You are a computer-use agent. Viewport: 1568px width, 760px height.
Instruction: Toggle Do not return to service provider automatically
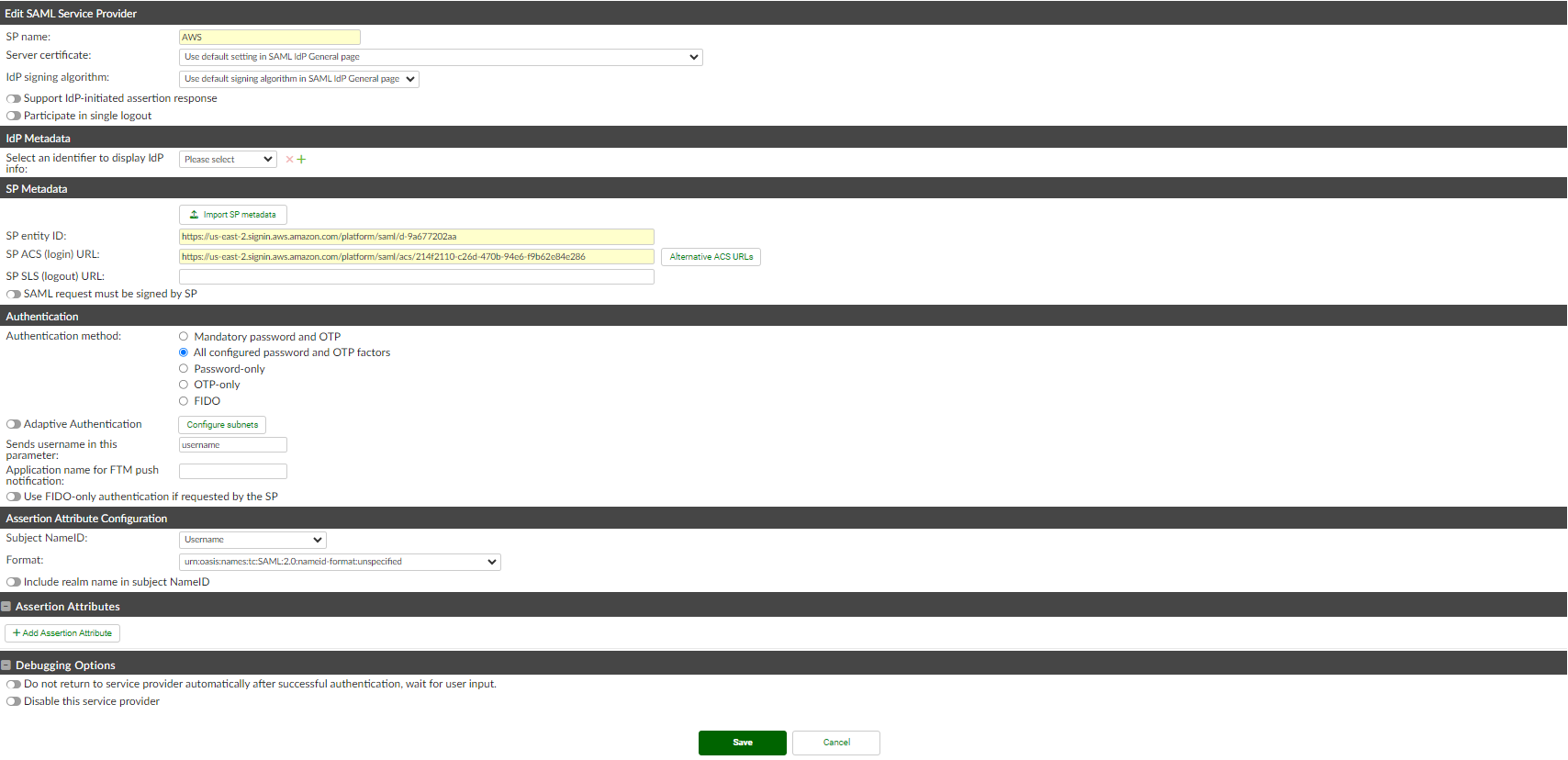(x=14, y=684)
